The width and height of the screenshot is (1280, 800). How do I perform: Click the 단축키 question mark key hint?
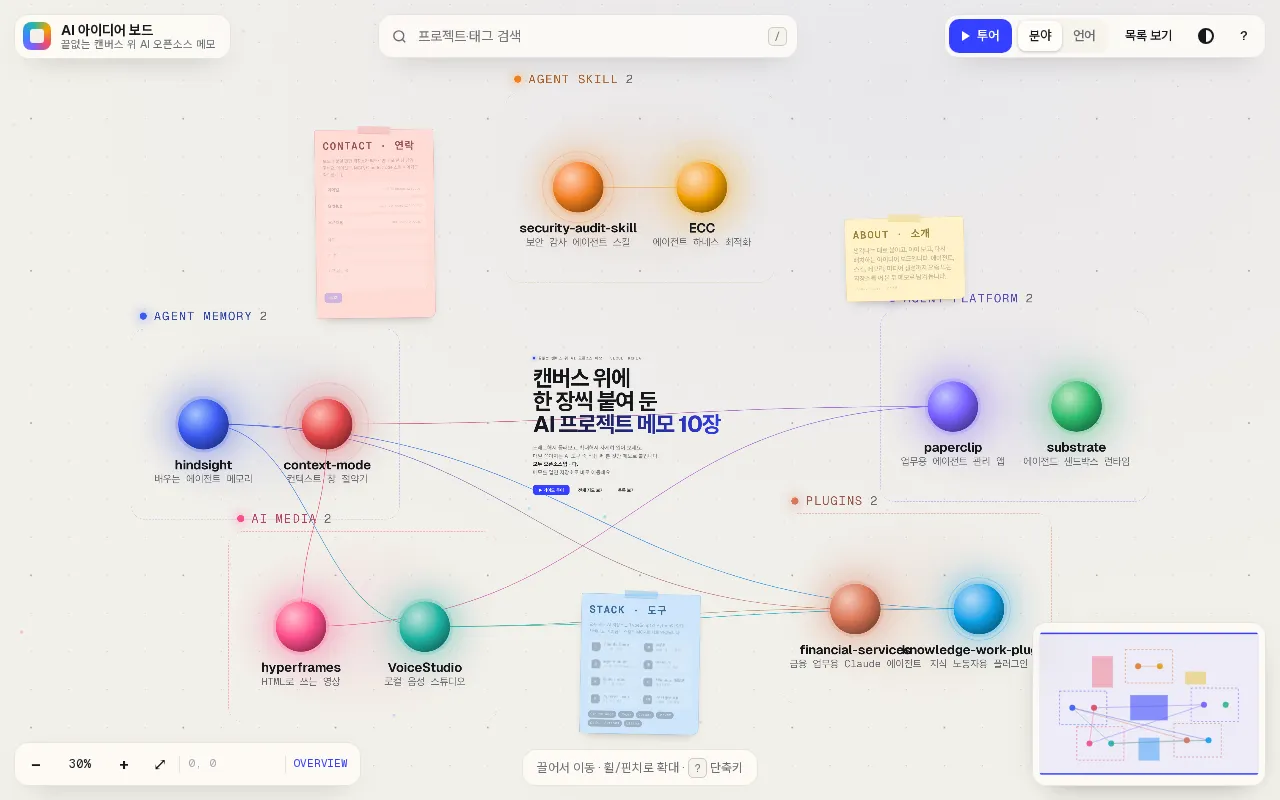[x=698, y=768]
